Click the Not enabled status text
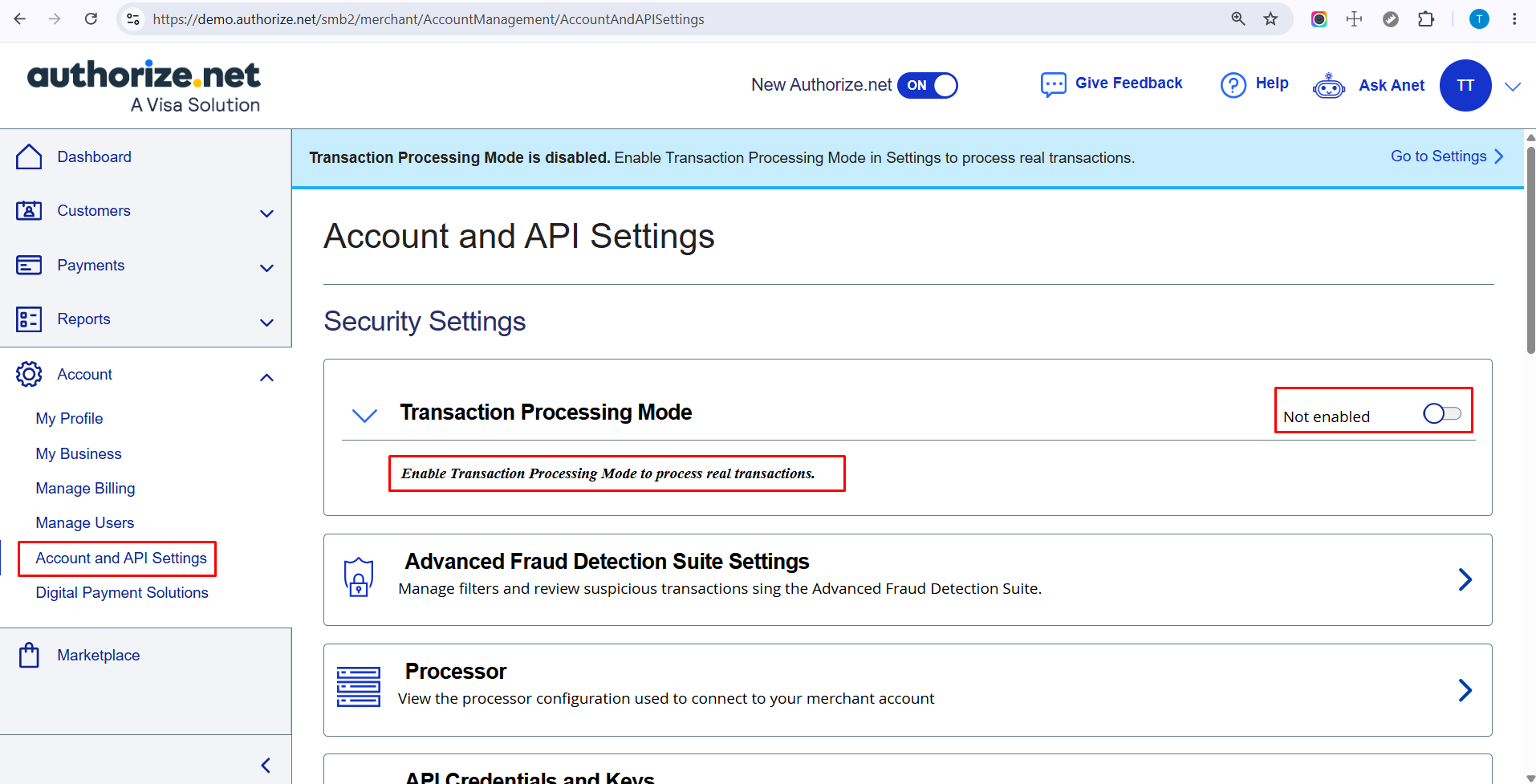This screenshot has width=1536, height=784. tap(1327, 416)
